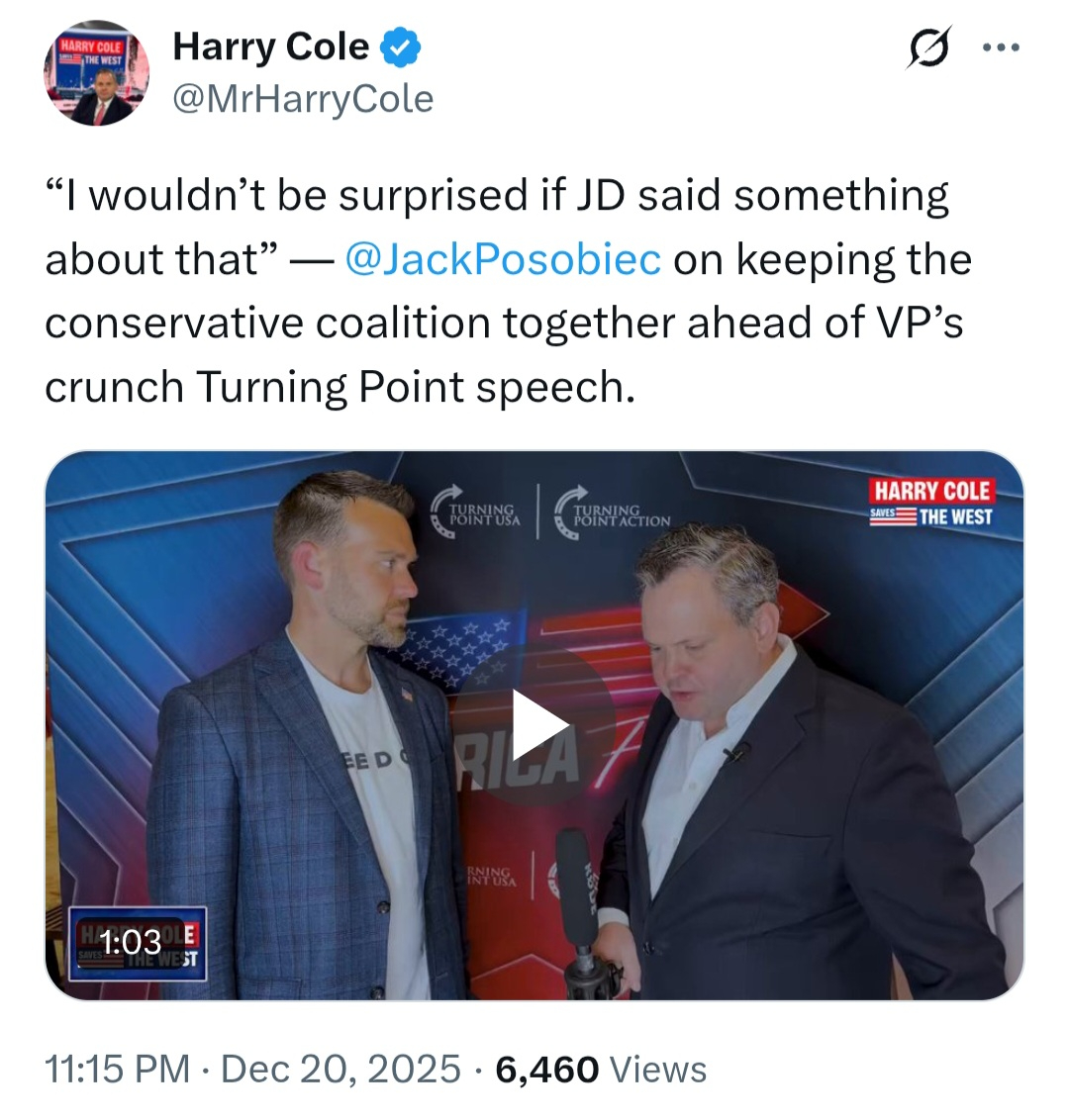This screenshot has width=1069, height=1120.
Task: Open the Grok slashed-circle icon
Action: (x=928, y=47)
